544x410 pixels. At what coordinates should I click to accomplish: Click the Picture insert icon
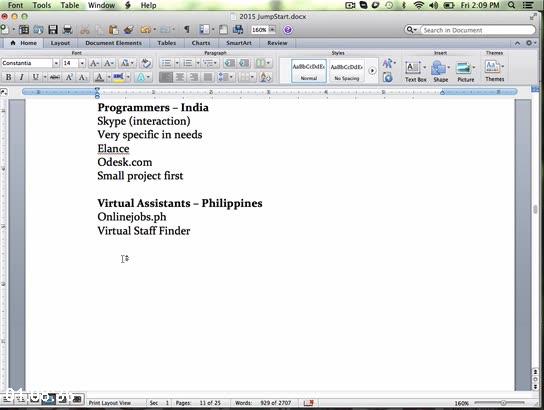coord(463,68)
